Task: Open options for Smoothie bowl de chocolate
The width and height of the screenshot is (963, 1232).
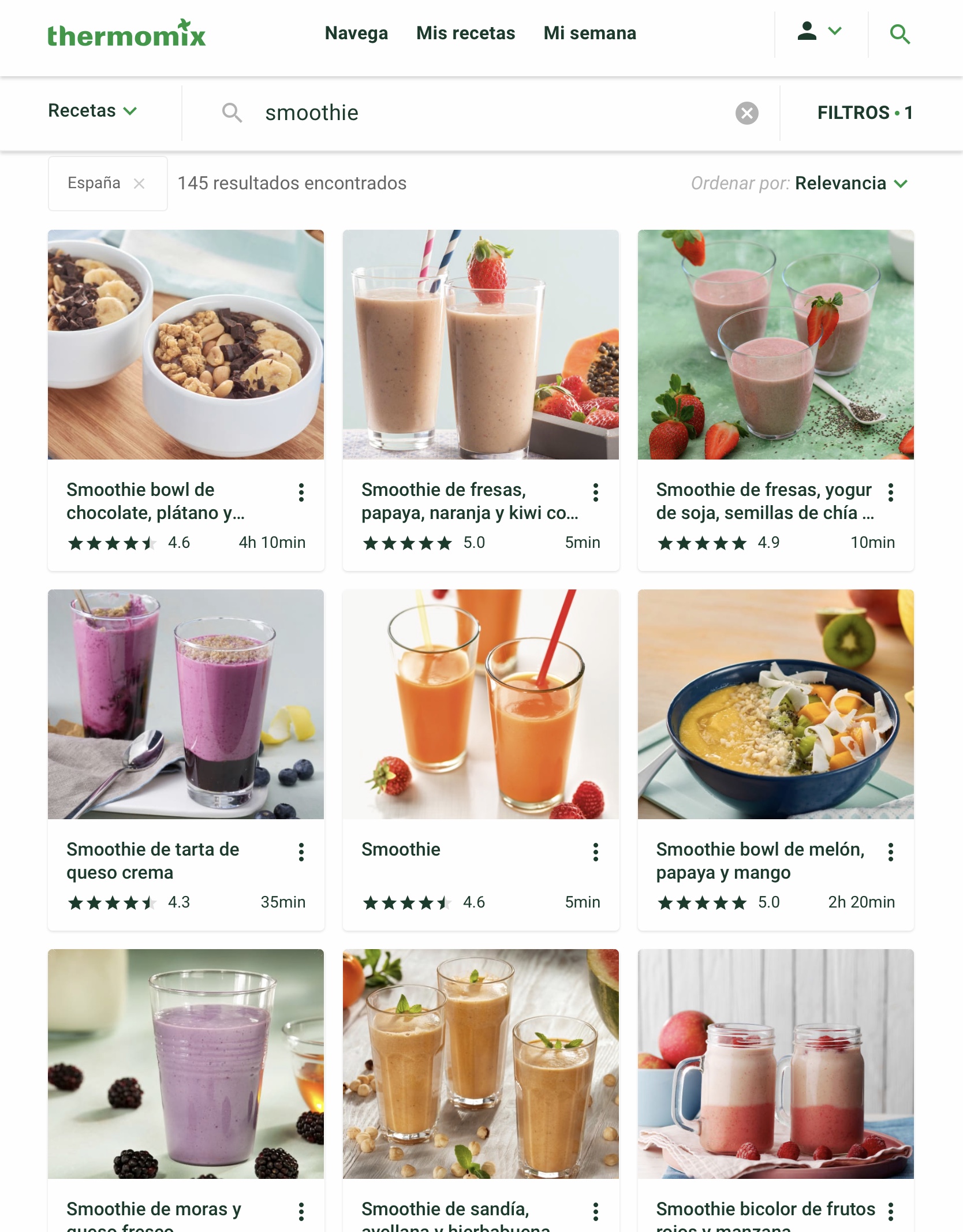Action: (x=301, y=492)
